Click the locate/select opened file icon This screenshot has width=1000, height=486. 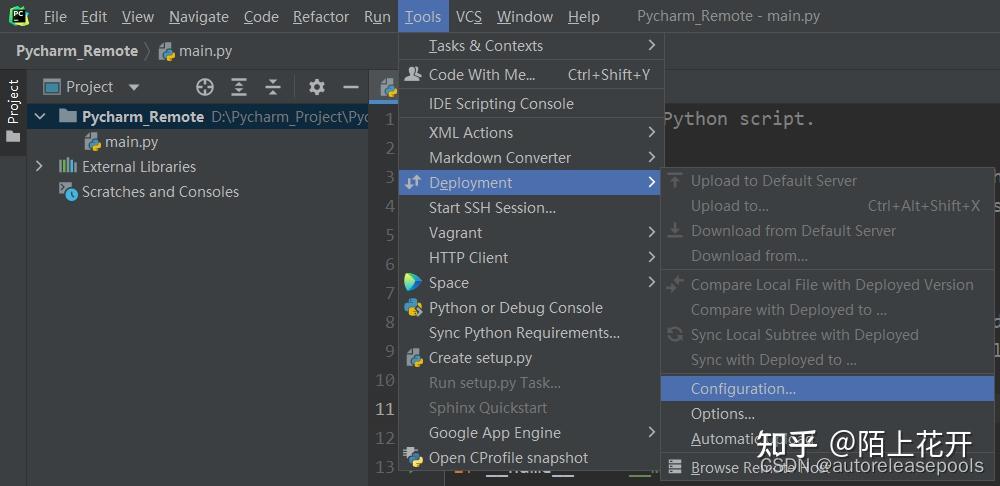pos(205,87)
